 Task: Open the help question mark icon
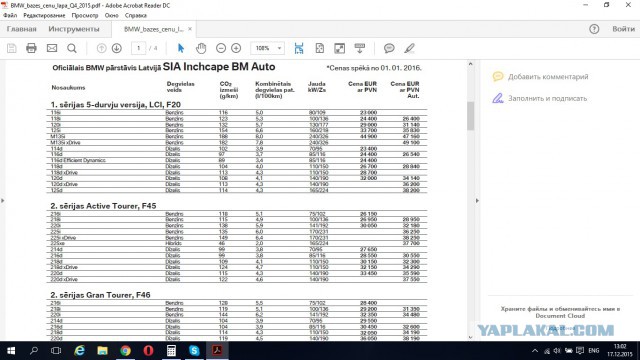pos(594,29)
